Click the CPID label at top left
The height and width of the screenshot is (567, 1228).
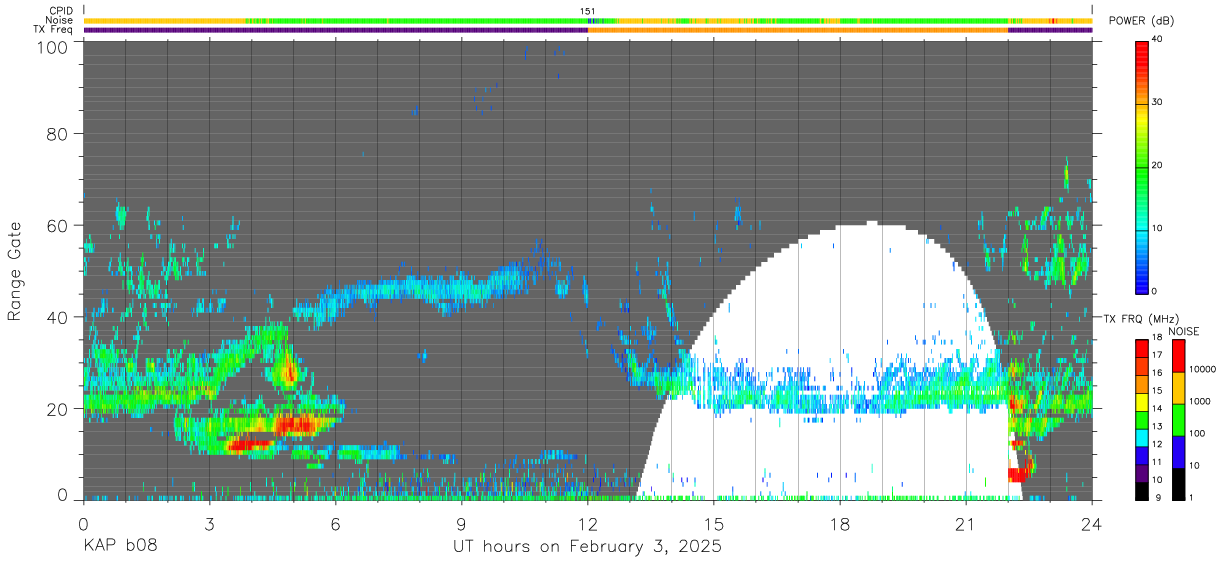click(59, 11)
